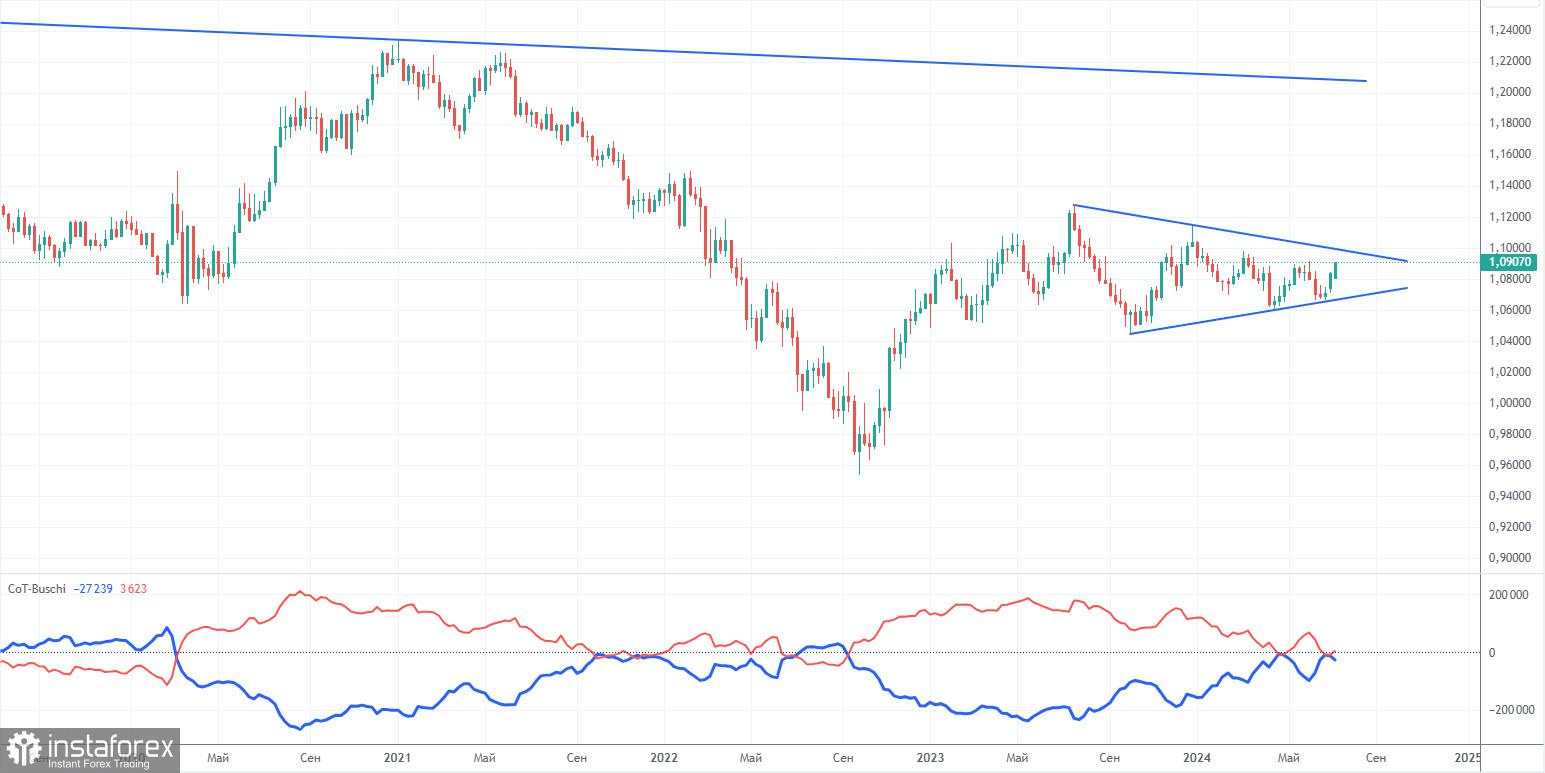Image resolution: width=1545 pixels, height=773 pixels.
Task: Click the 2022 label on time axis
Action: click(664, 758)
